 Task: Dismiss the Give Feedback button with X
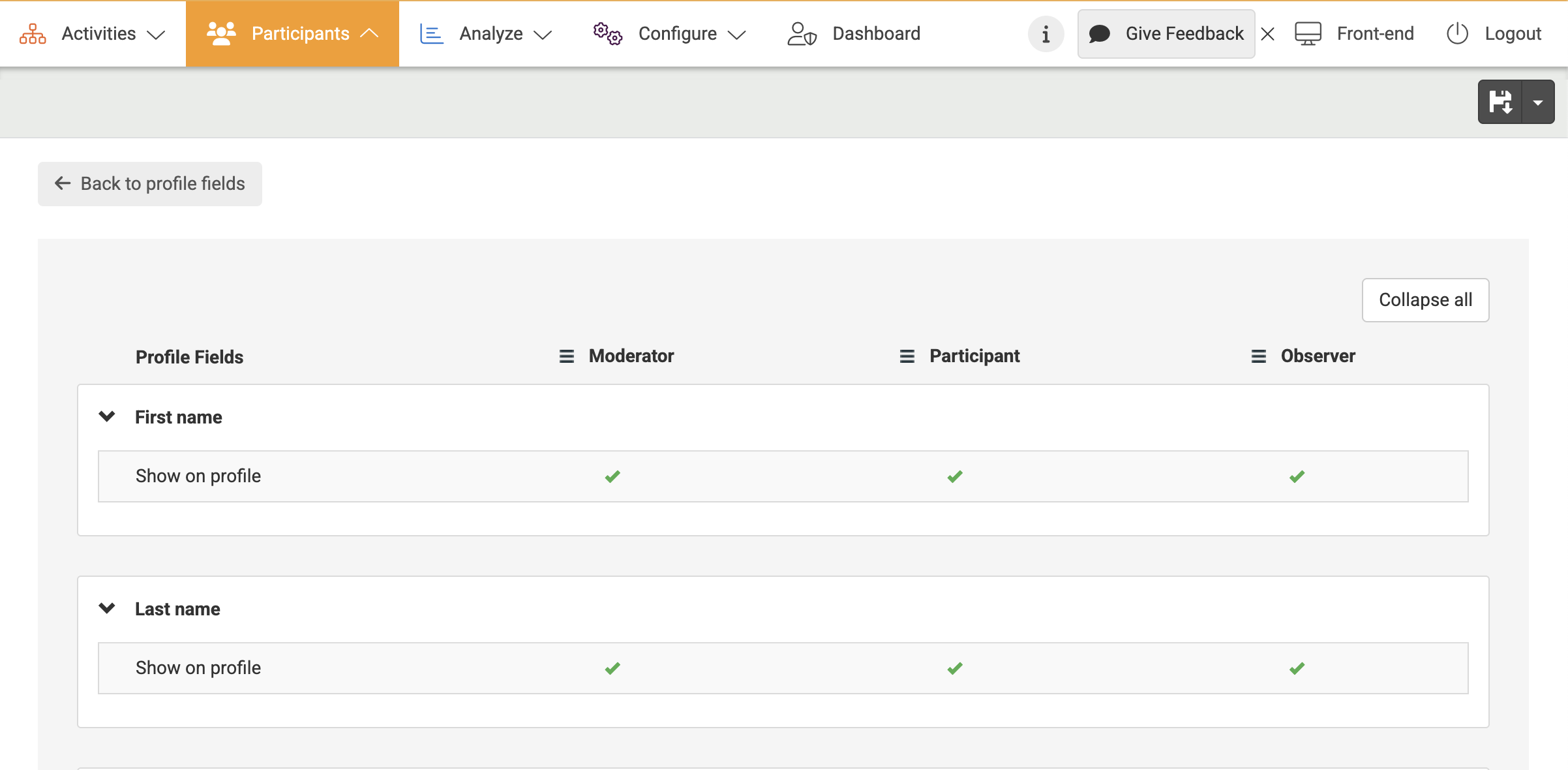coord(1268,34)
